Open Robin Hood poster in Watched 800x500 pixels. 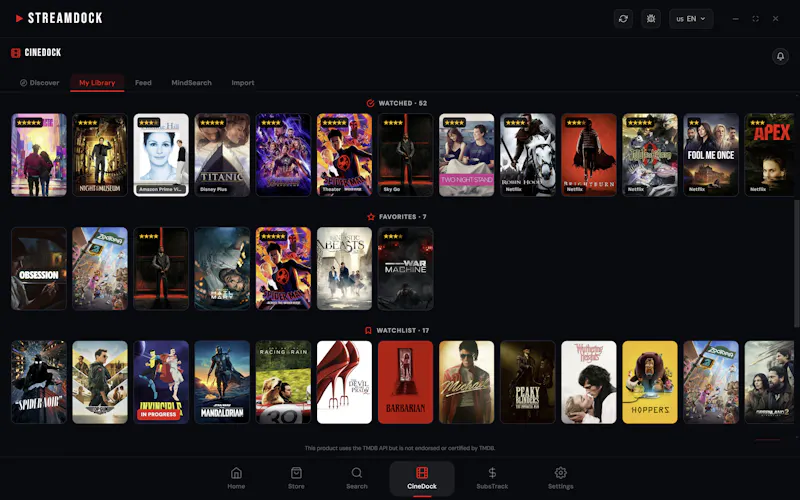(x=528, y=155)
